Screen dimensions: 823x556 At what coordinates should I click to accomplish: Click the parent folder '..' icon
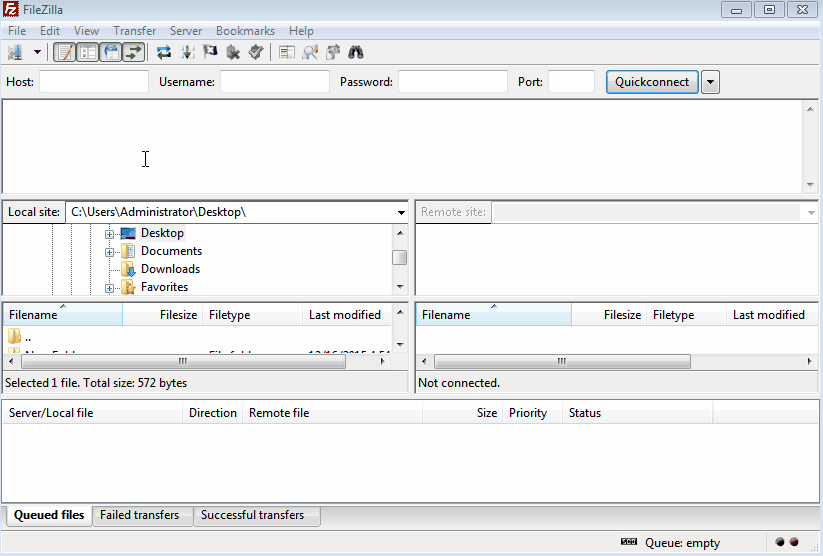[15, 336]
